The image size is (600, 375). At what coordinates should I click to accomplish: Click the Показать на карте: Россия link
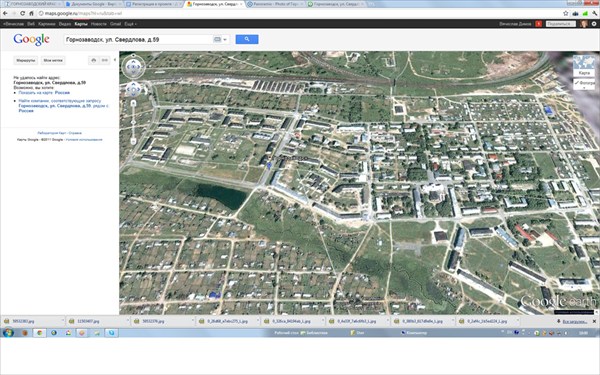pos(44,93)
